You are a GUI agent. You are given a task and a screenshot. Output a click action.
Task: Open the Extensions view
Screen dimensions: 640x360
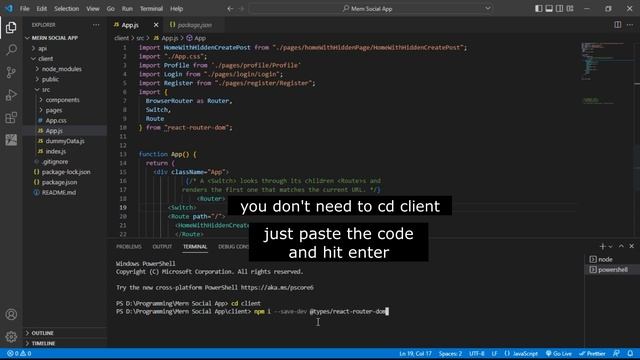point(11,118)
